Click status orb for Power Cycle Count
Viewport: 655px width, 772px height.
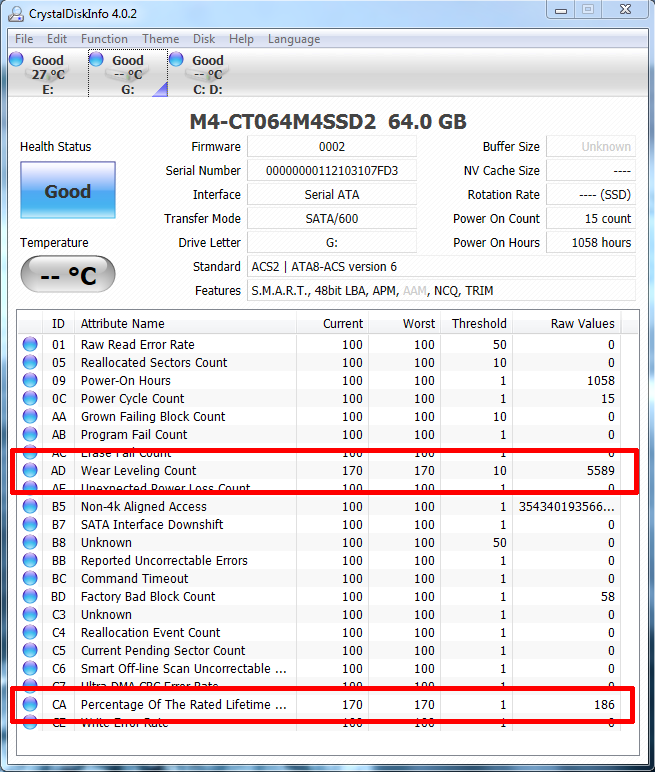pyautogui.click(x=30, y=398)
